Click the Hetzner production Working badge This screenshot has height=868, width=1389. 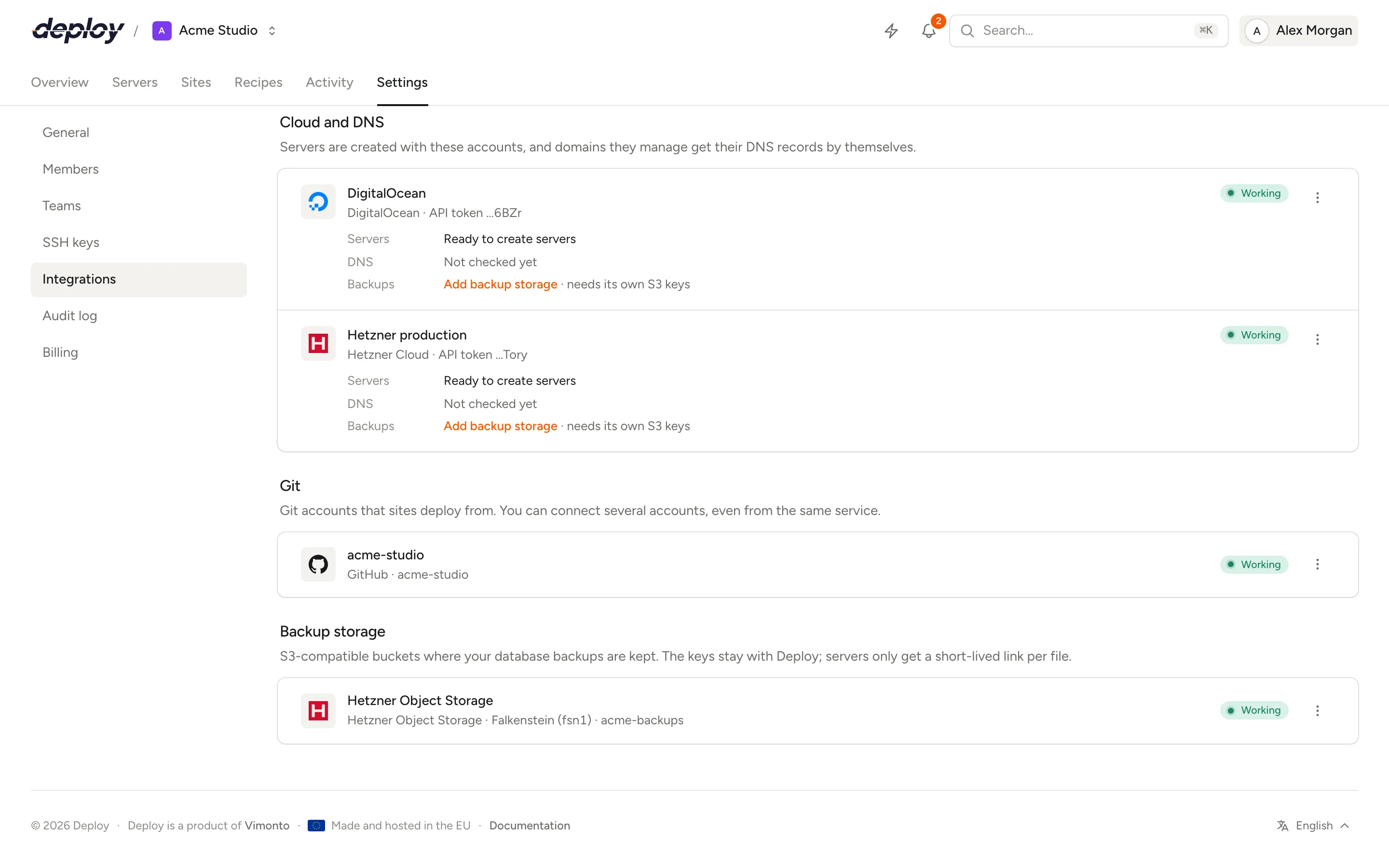click(x=1254, y=335)
